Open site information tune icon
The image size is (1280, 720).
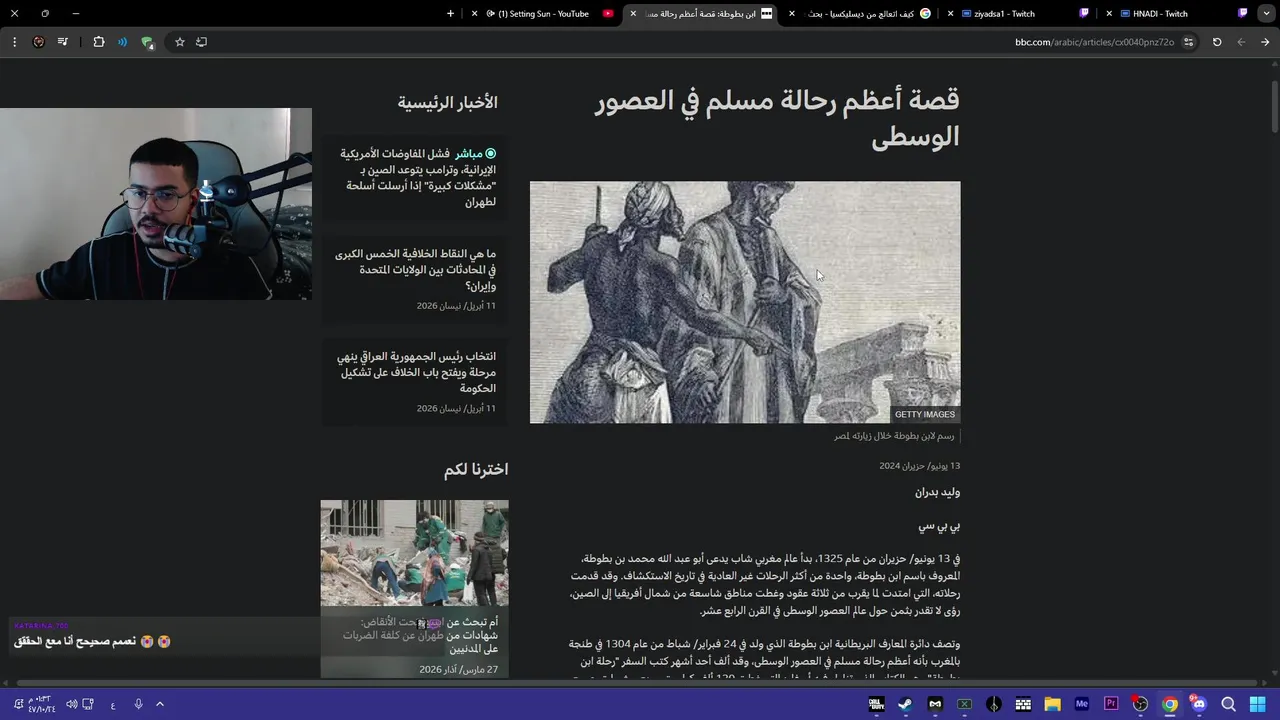pos(1188,42)
